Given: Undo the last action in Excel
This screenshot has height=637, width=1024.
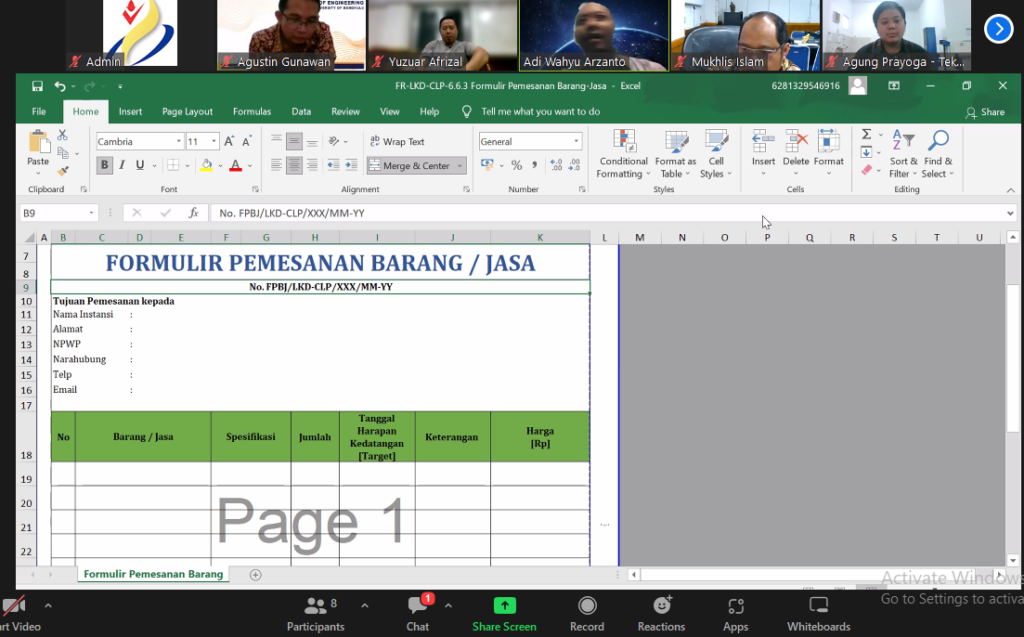Looking at the screenshot, I should (60, 86).
